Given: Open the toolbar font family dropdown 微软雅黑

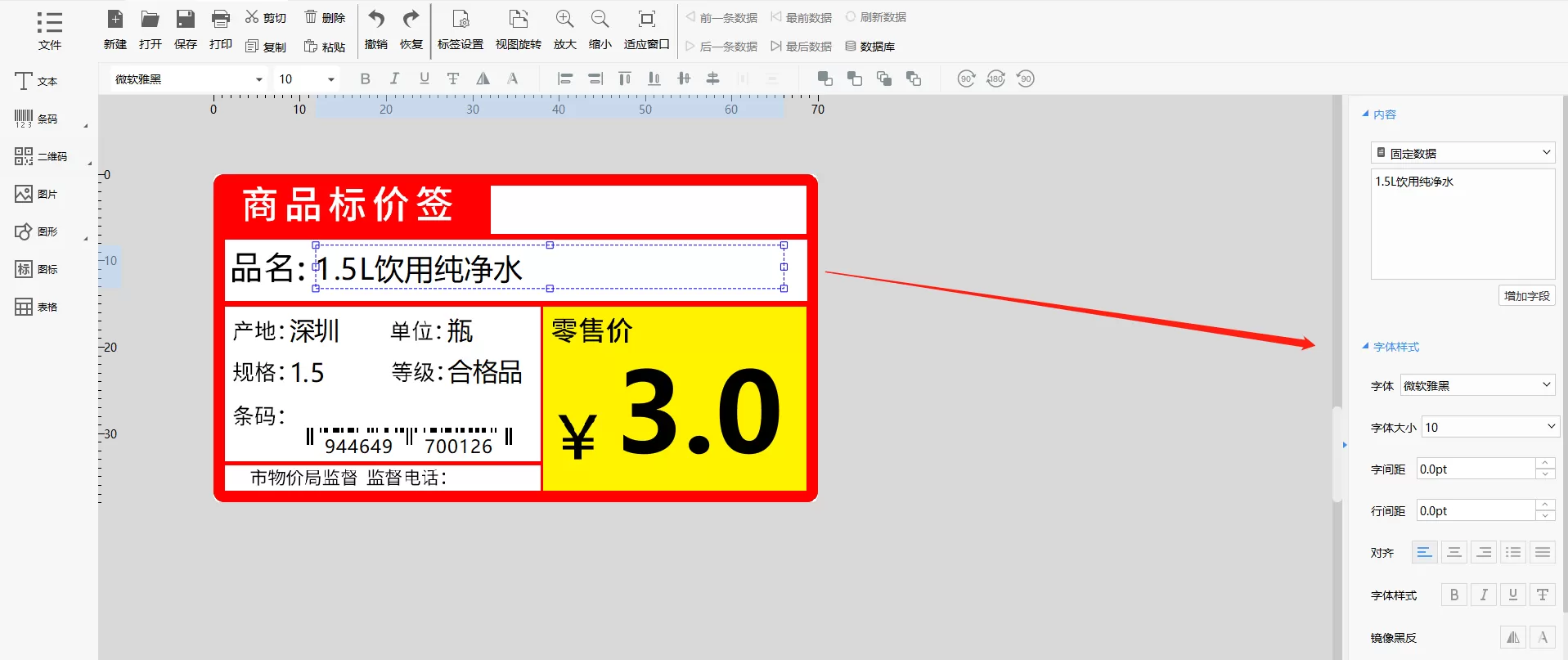Looking at the screenshot, I should click(x=189, y=79).
